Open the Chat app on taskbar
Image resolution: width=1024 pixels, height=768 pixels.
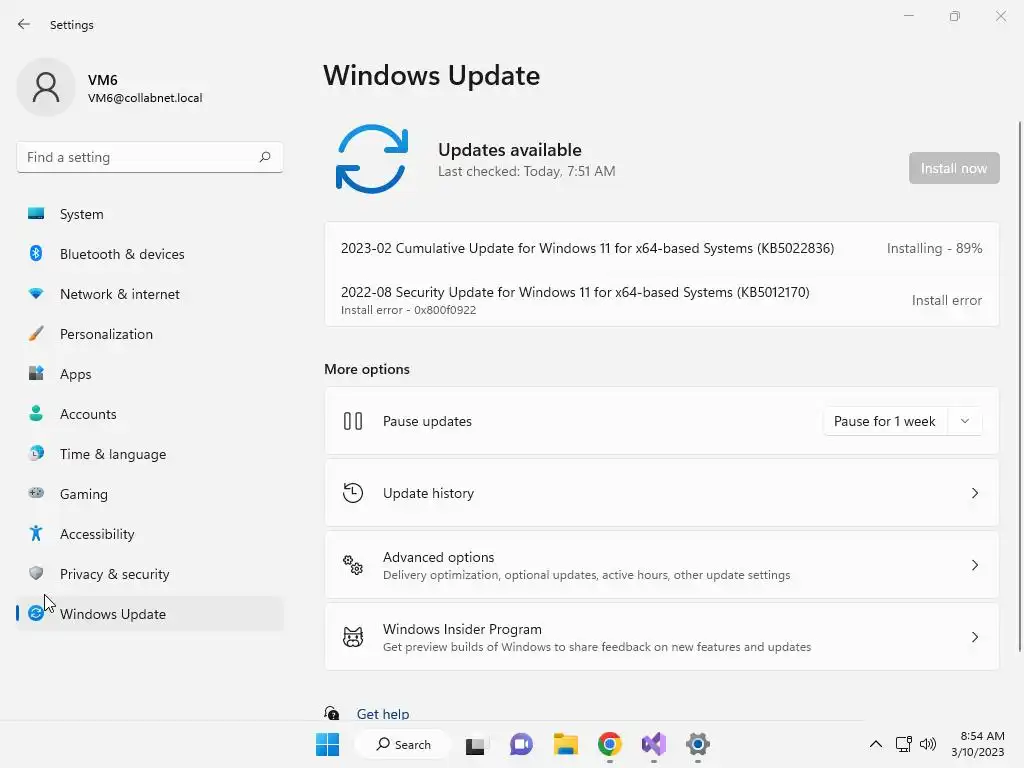521,744
